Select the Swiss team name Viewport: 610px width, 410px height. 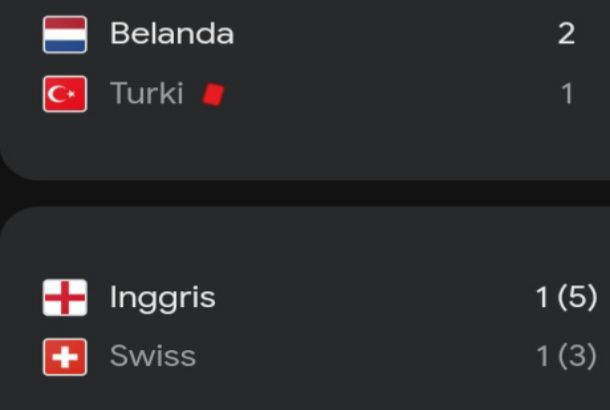(152, 357)
